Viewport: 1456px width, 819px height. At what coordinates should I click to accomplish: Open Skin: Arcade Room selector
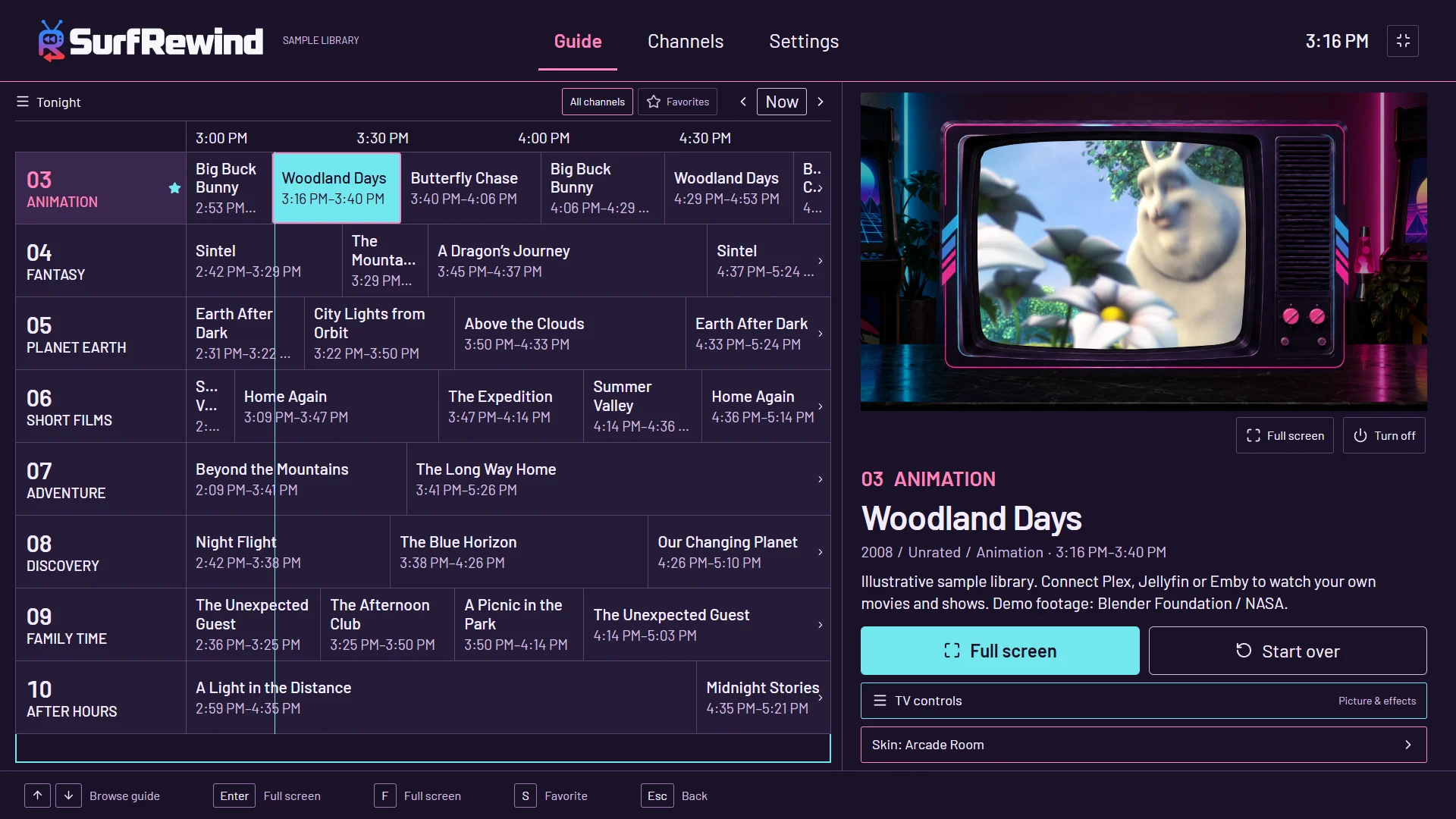[x=1144, y=745]
